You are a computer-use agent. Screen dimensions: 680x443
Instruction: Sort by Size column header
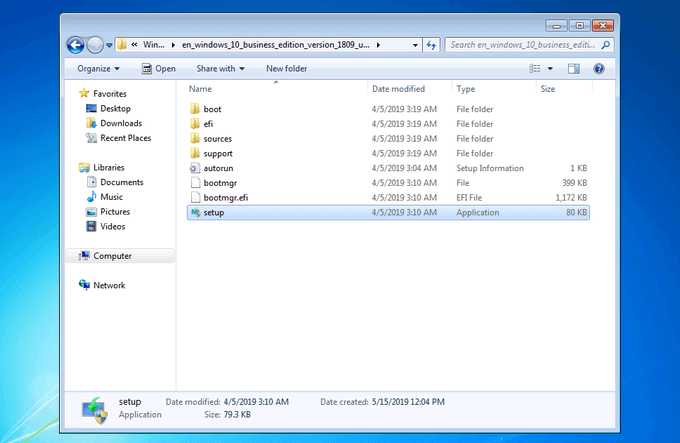click(x=548, y=89)
